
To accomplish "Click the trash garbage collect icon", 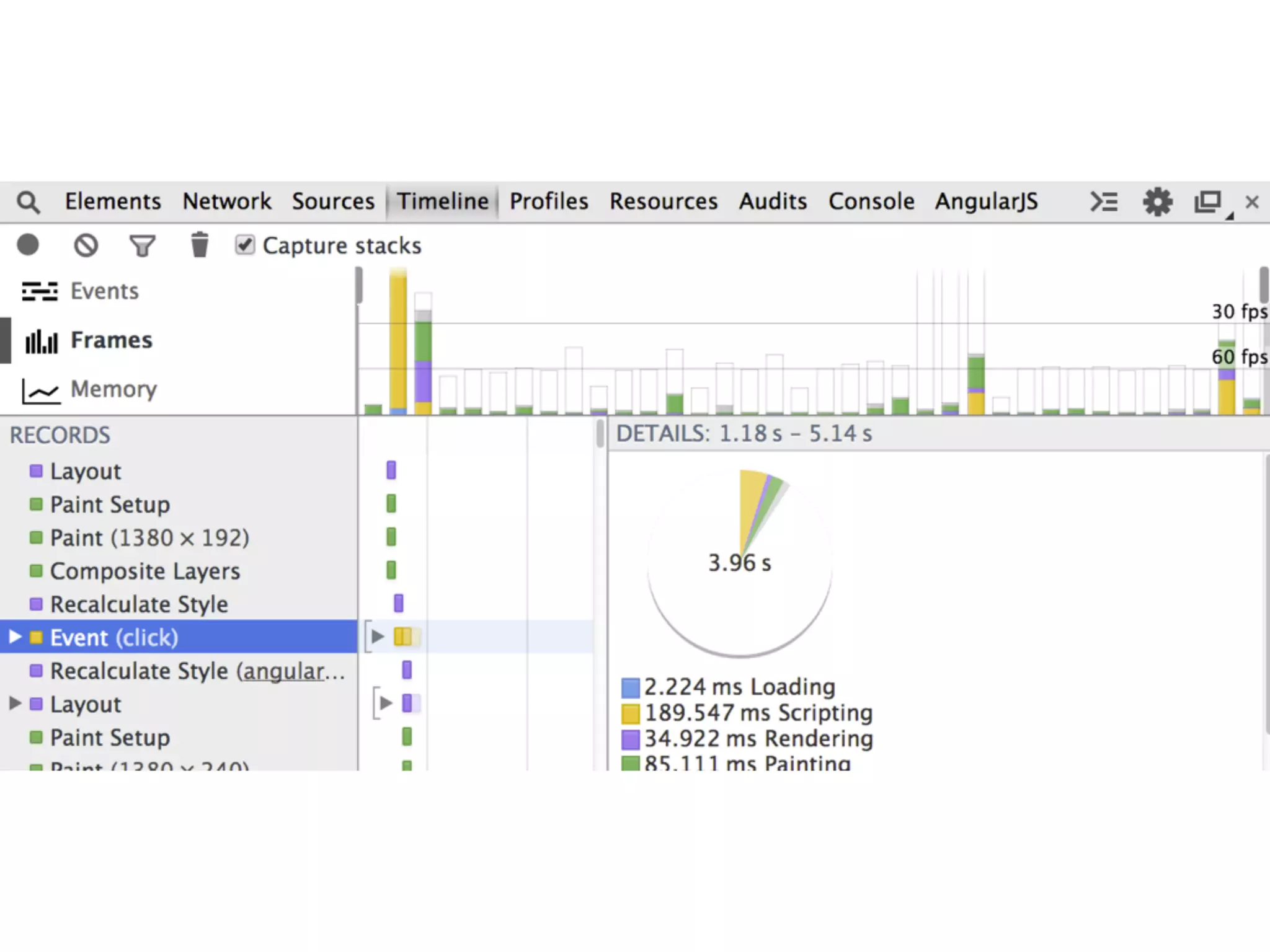I will click(199, 245).
